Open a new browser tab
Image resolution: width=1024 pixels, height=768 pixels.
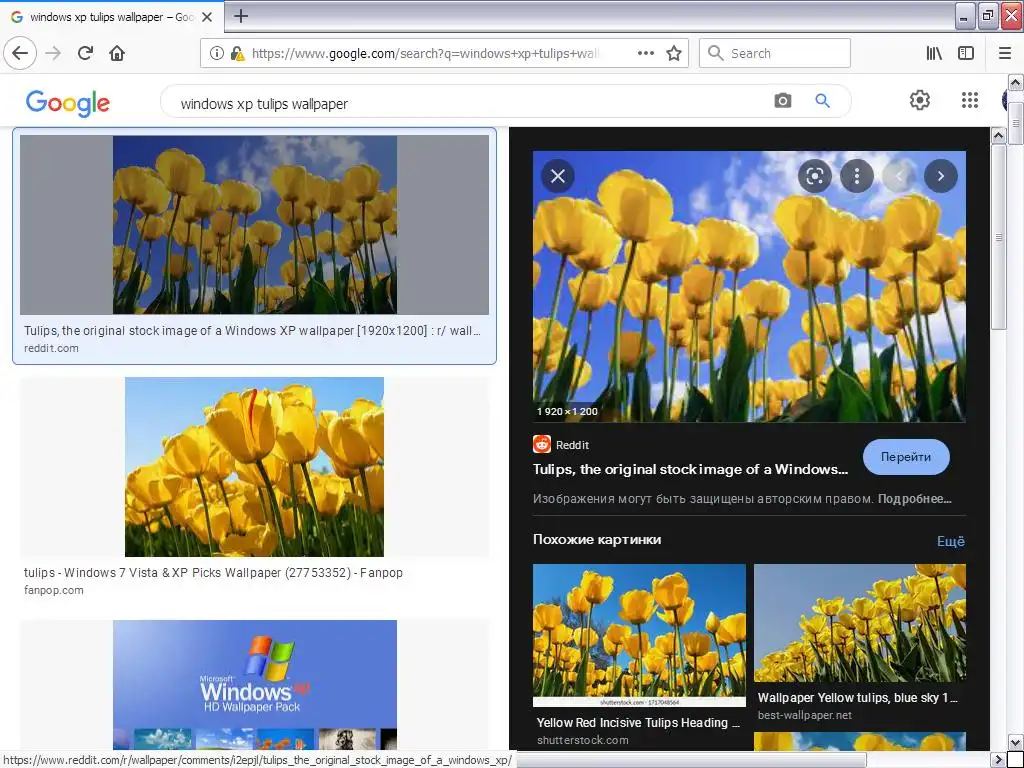240,16
